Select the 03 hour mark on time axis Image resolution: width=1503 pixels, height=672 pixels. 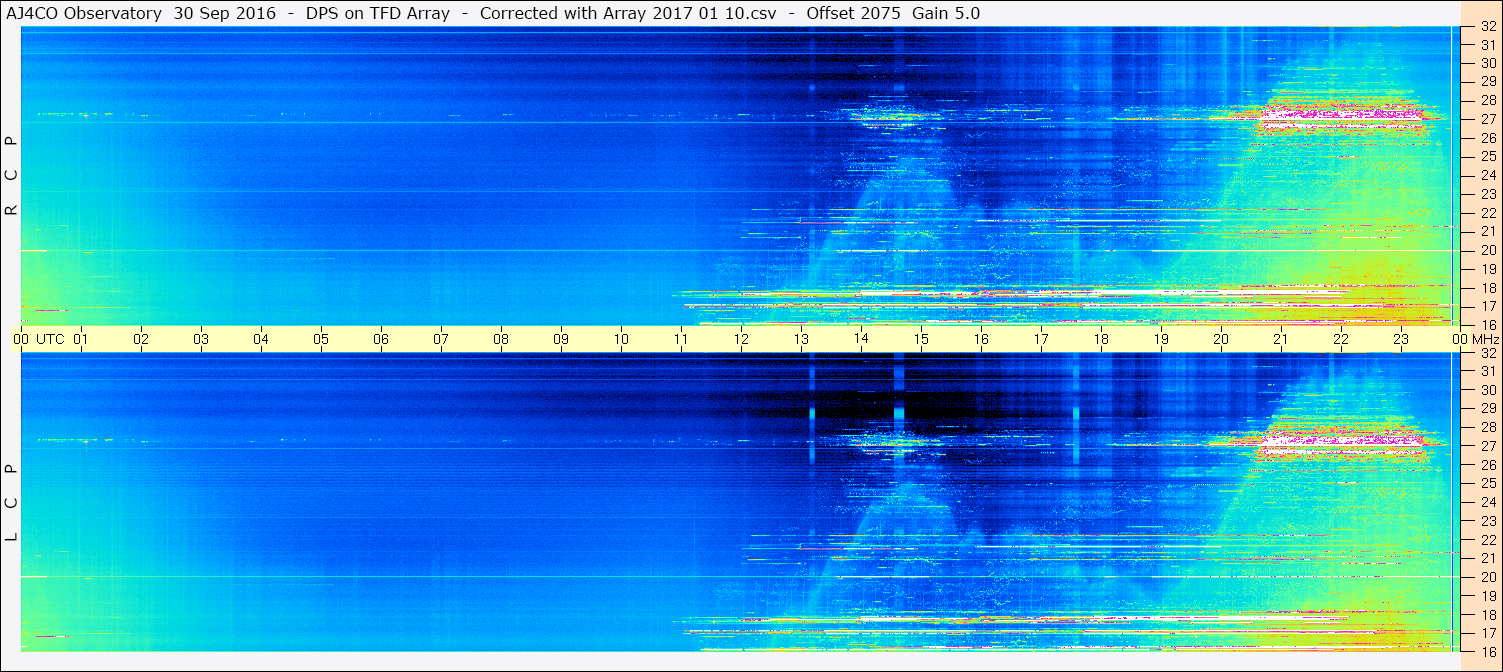tap(201, 339)
